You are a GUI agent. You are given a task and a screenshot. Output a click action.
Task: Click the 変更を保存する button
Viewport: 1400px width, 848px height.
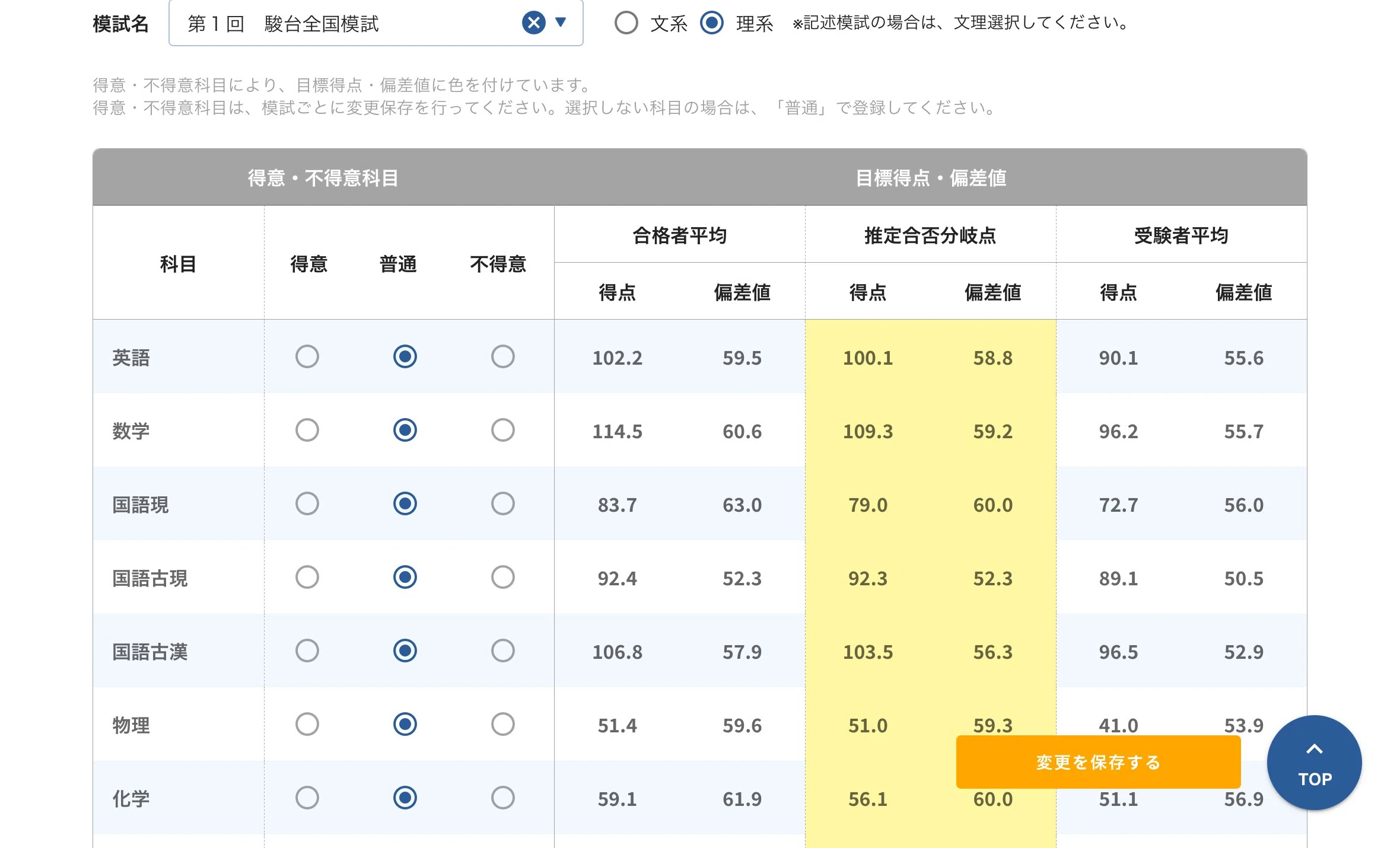pos(1098,762)
